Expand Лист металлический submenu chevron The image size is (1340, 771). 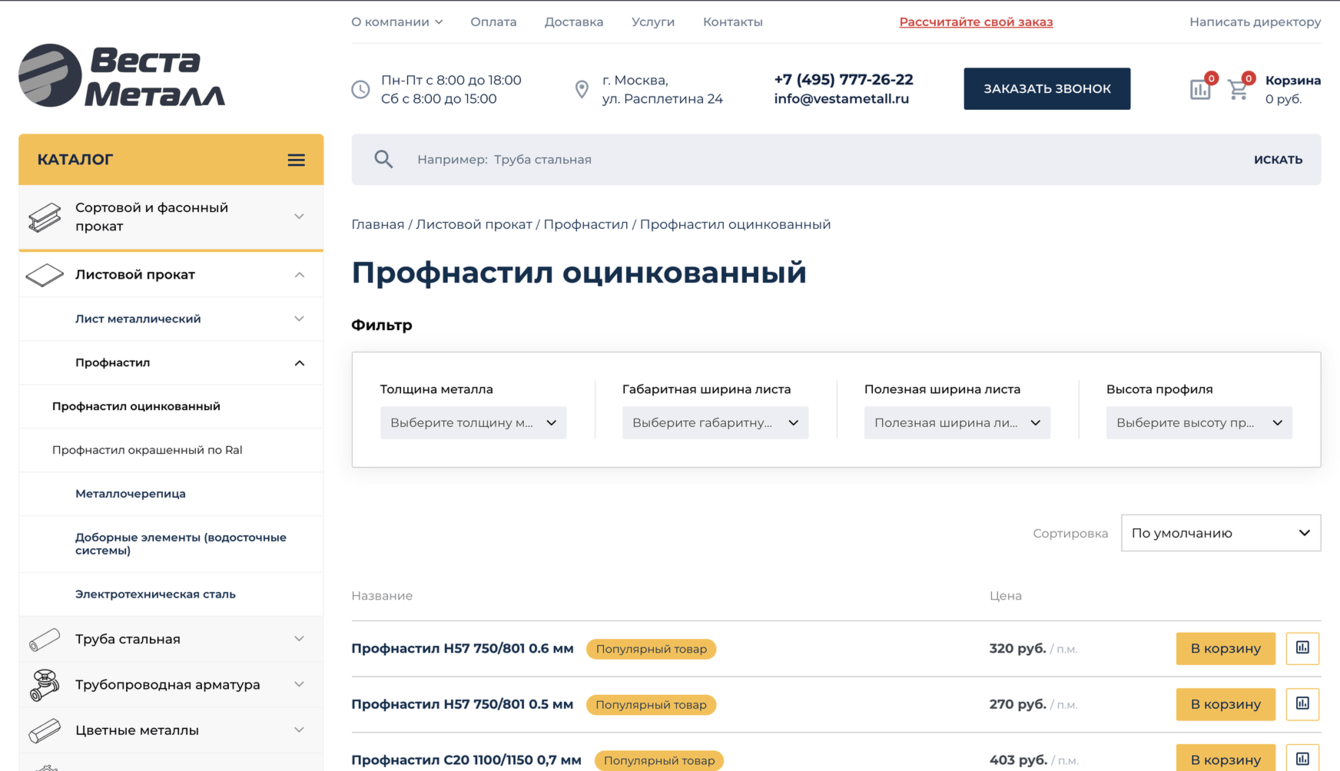(299, 319)
